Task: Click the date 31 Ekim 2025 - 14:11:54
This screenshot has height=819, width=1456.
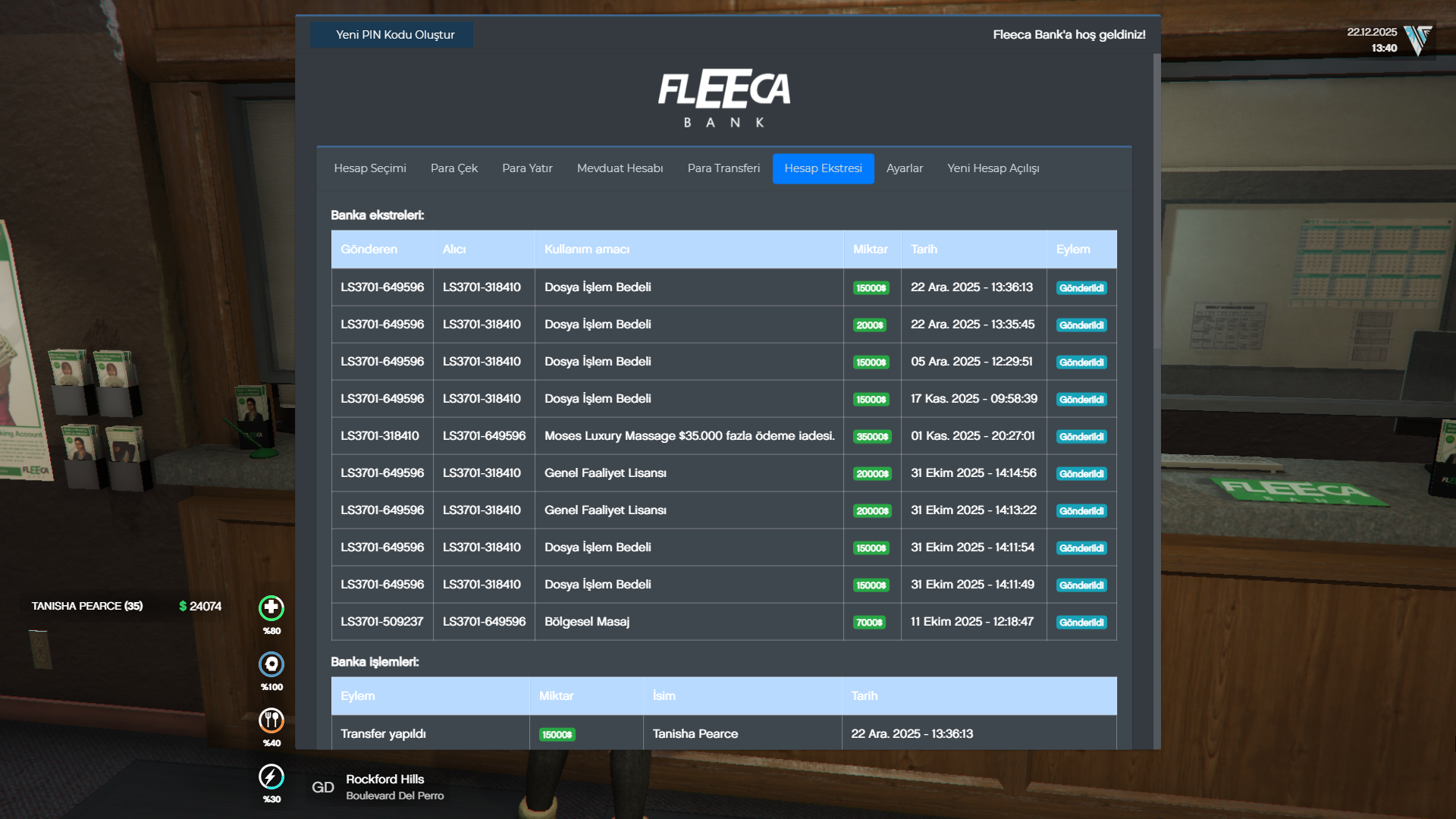Action: pyautogui.click(x=972, y=548)
